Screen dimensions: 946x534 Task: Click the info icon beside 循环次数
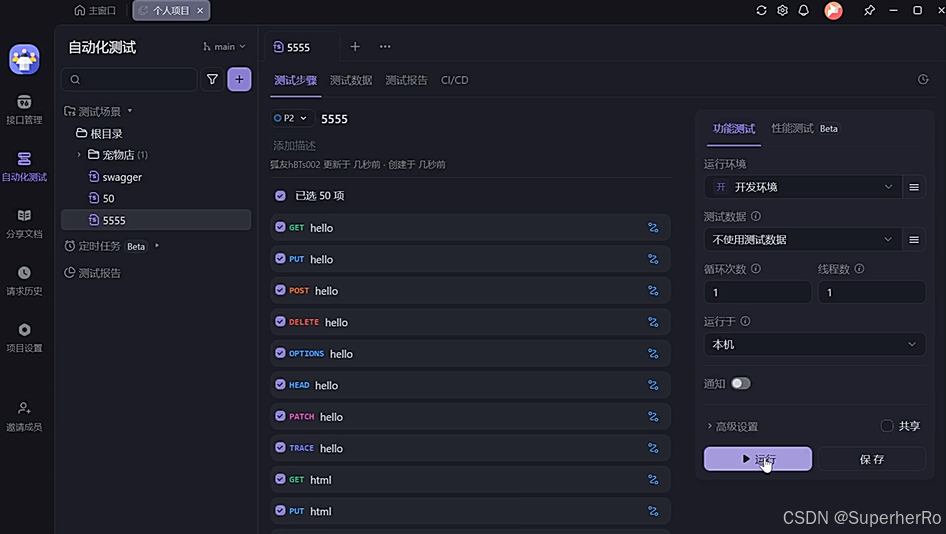click(756, 269)
